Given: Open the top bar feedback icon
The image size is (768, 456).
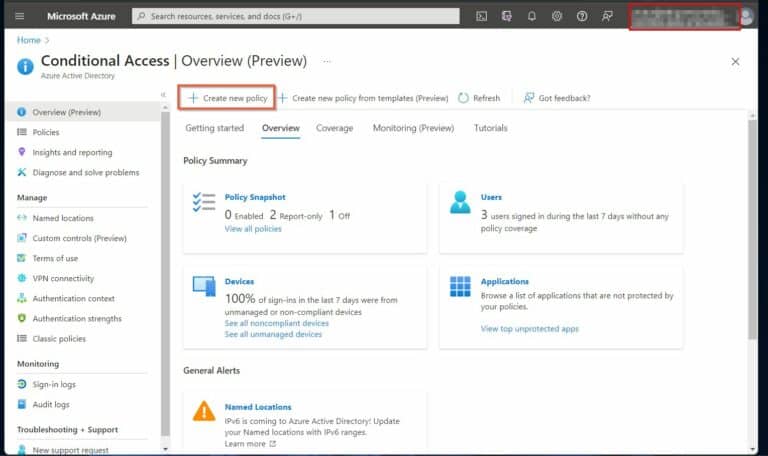Looking at the screenshot, I should tap(607, 16).
